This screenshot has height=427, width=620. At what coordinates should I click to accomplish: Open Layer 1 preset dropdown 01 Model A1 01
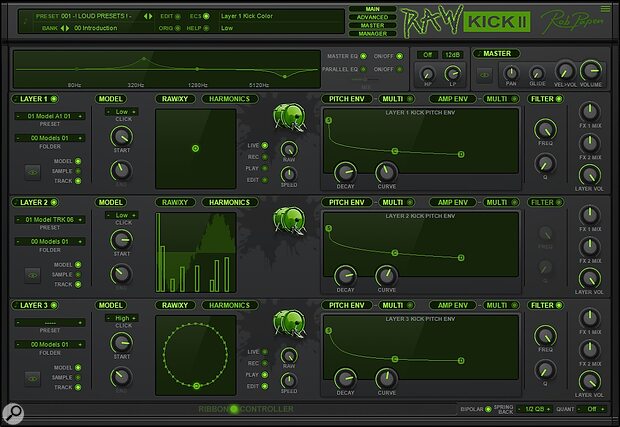50,116
